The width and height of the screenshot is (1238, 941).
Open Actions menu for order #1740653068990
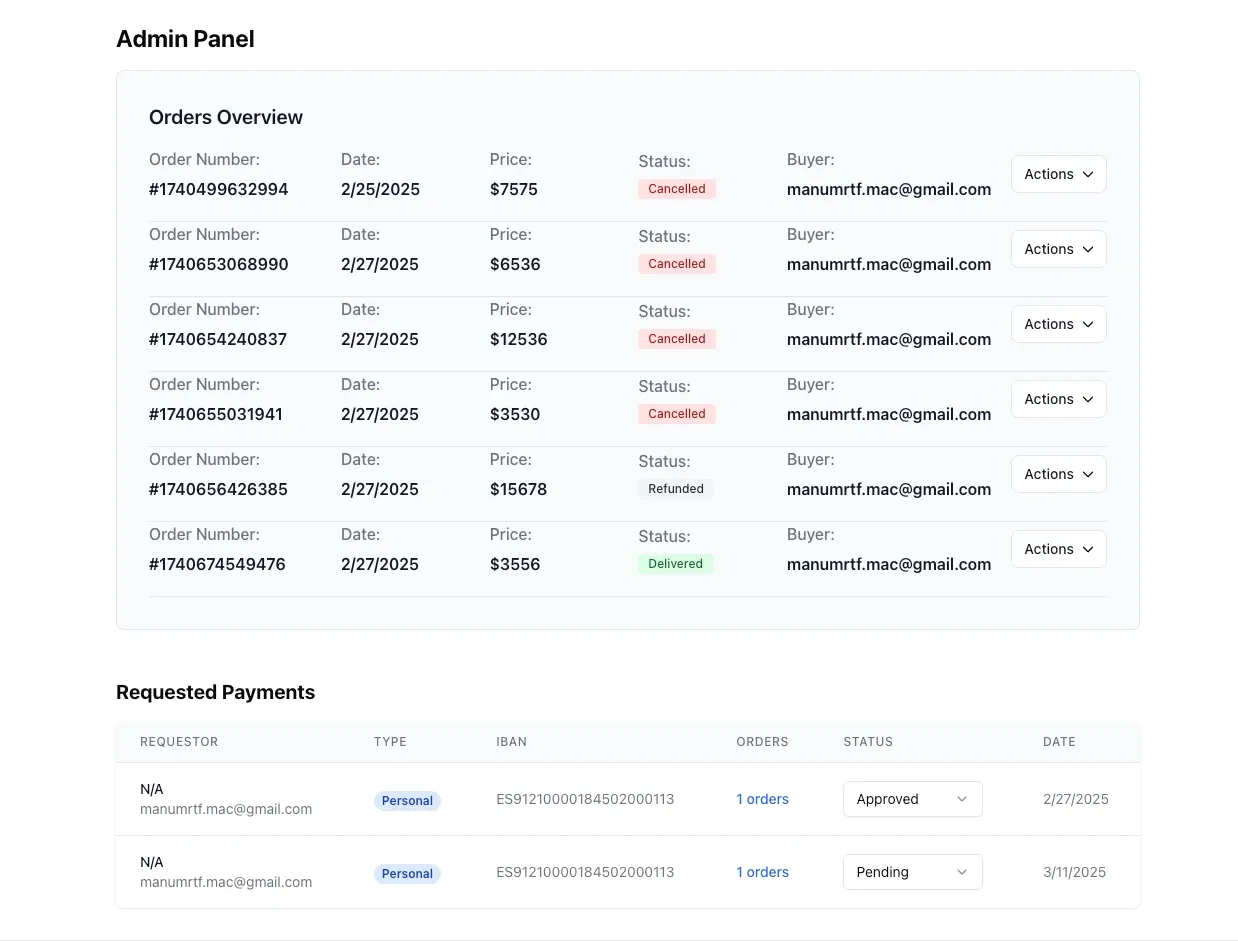(x=1058, y=249)
